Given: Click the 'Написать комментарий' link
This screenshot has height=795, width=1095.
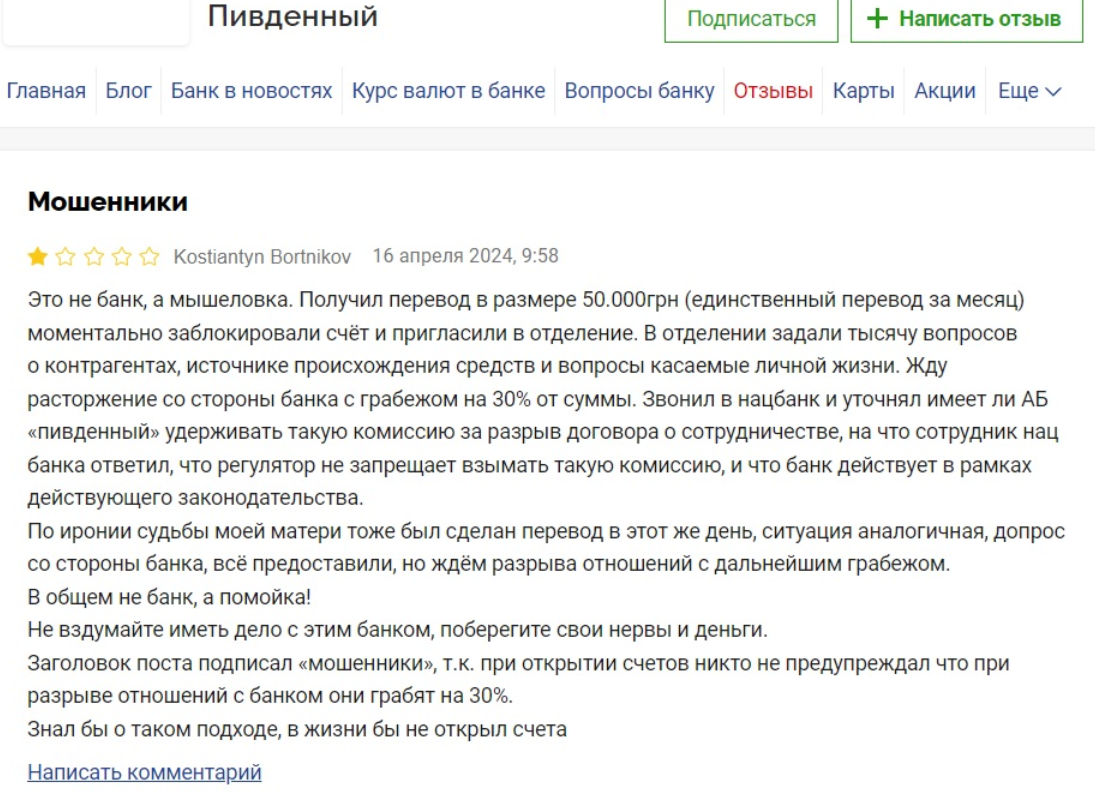Looking at the screenshot, I should pos(144,772).
